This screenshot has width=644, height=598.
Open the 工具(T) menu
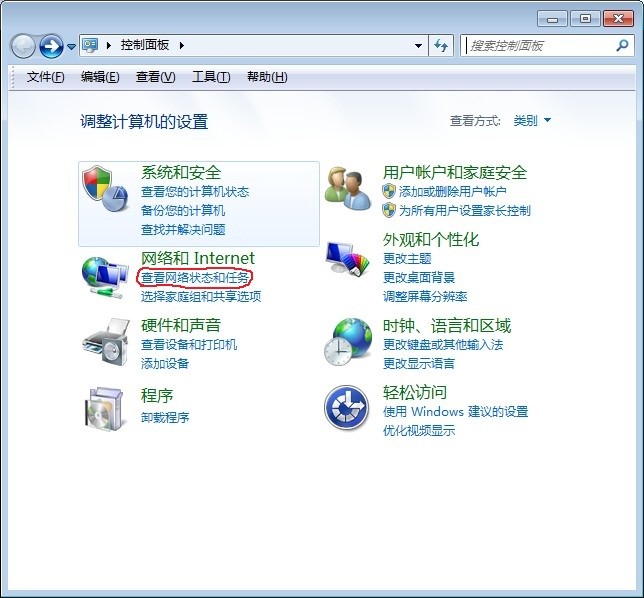pos(211,77)
